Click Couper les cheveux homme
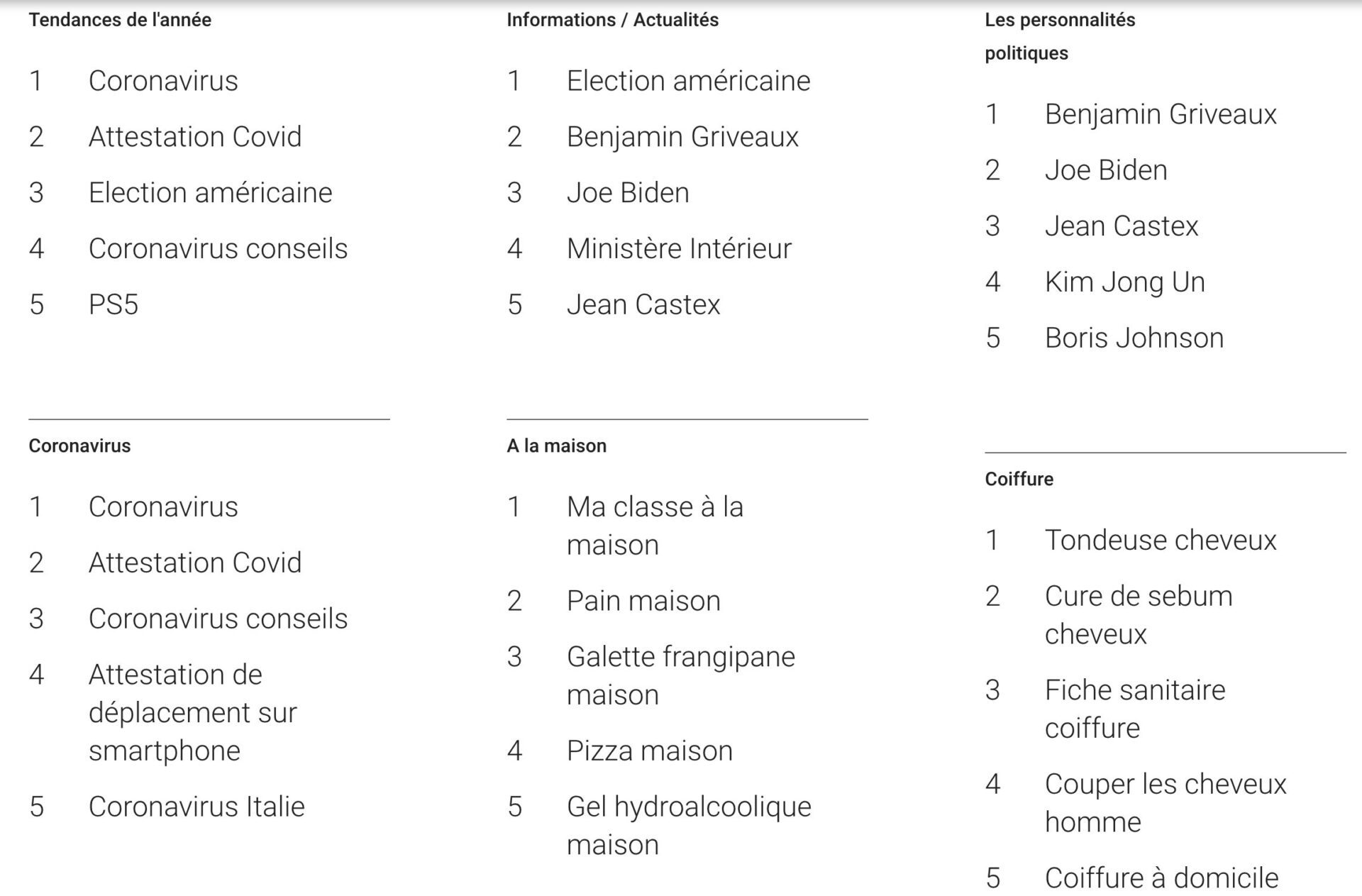Image resolution: width=1362 pixels, height=896 pixels. click(1165, 802)
